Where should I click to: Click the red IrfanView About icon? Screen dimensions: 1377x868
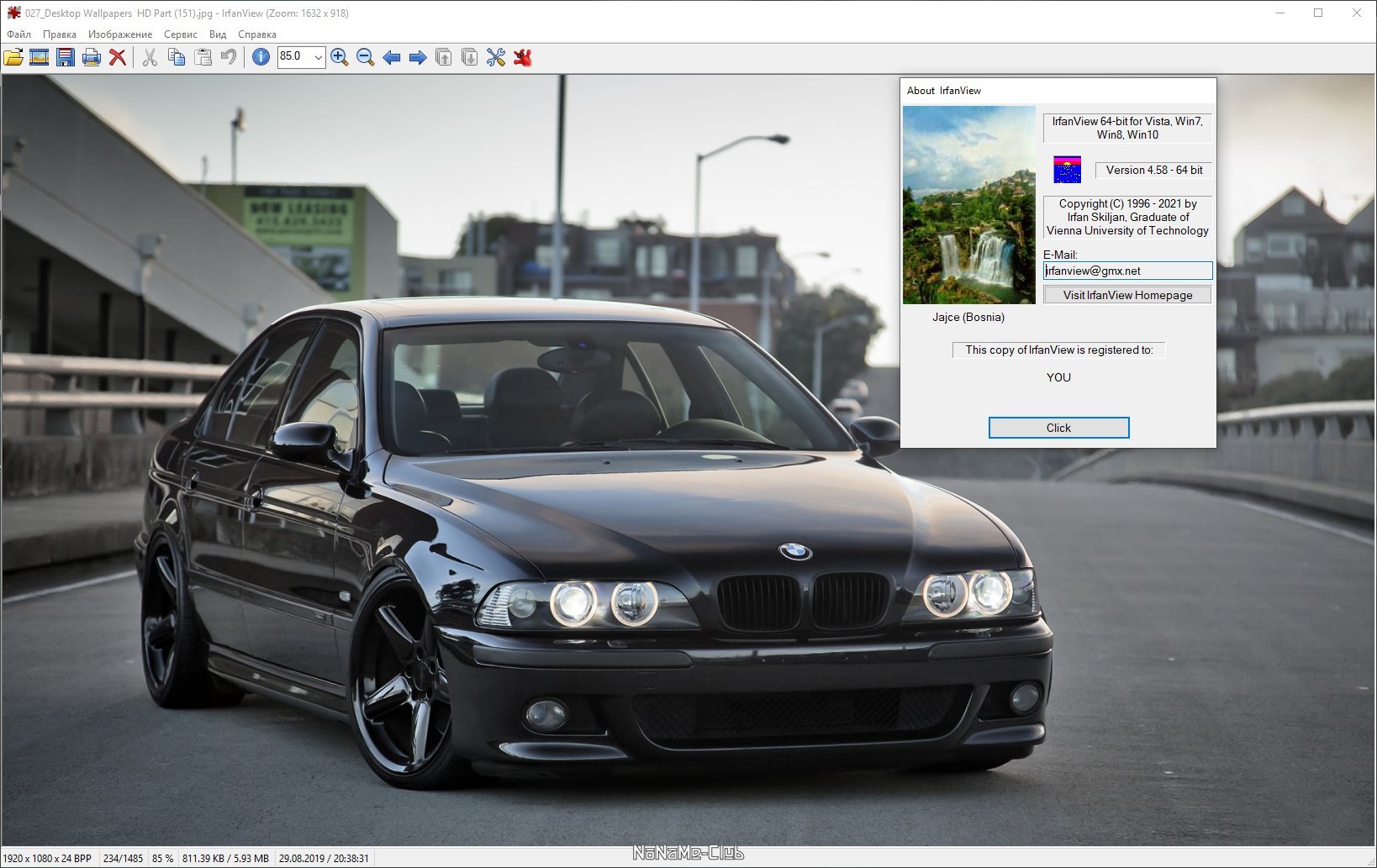[523, 57]
